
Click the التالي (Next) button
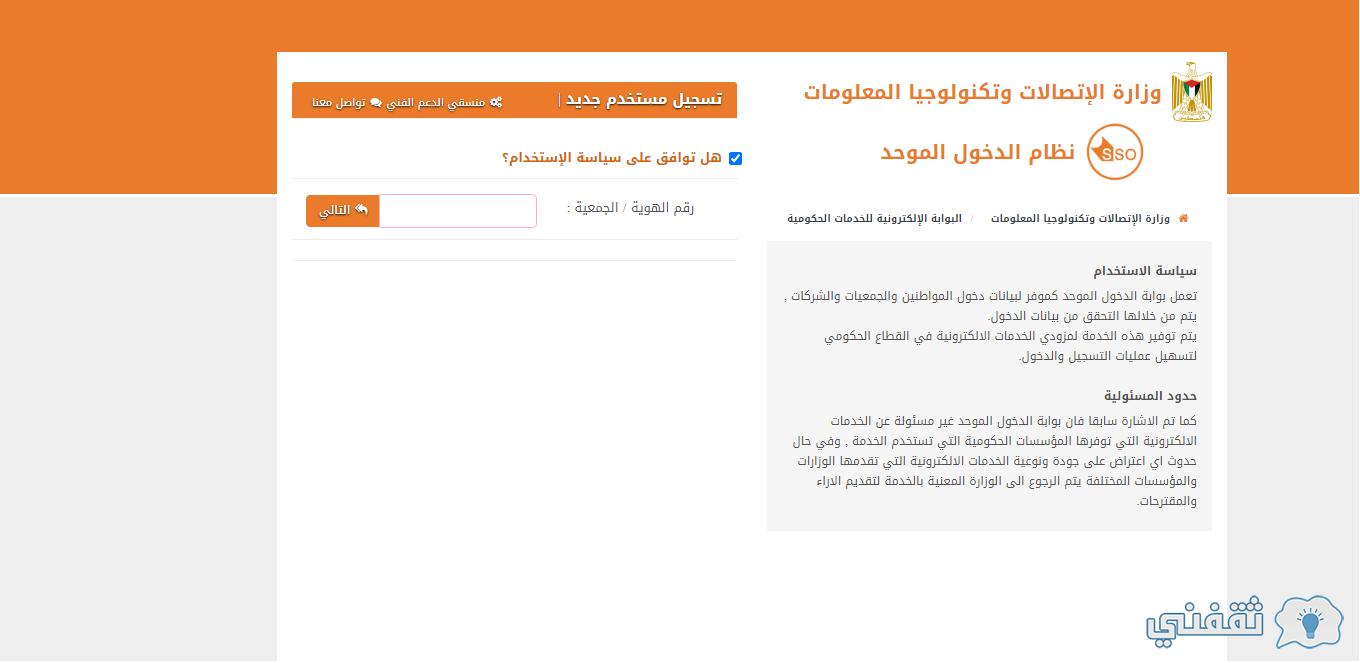point(343,211)
